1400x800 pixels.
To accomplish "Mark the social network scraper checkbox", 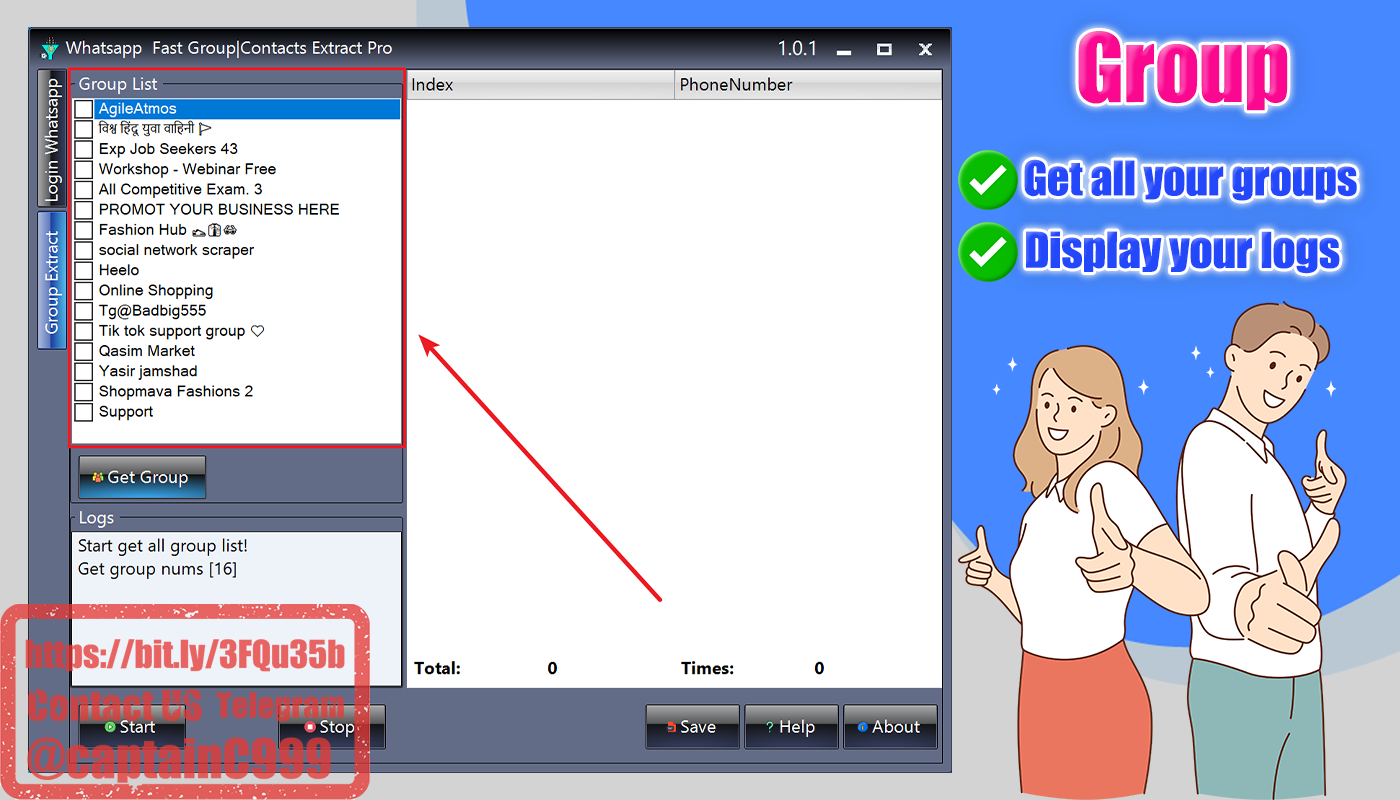I will (84, 250).
